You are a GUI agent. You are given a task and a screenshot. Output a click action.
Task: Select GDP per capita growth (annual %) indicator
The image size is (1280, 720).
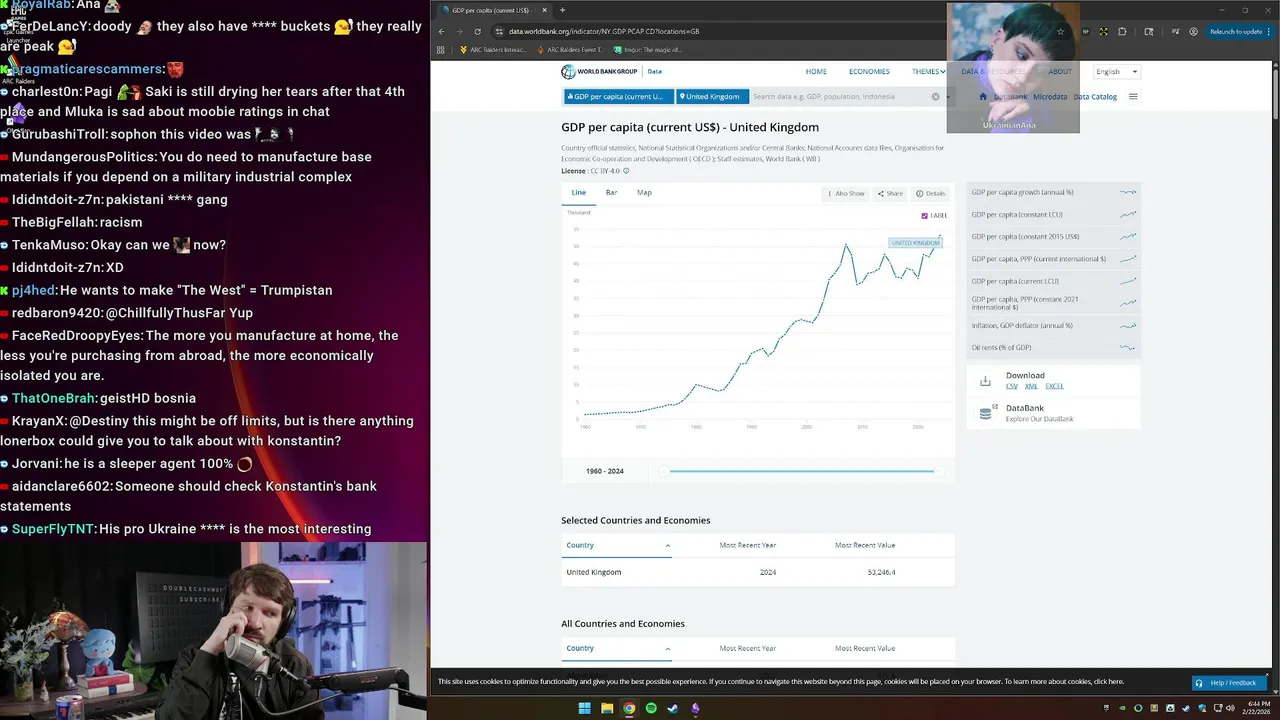(x=1053, y=192)
